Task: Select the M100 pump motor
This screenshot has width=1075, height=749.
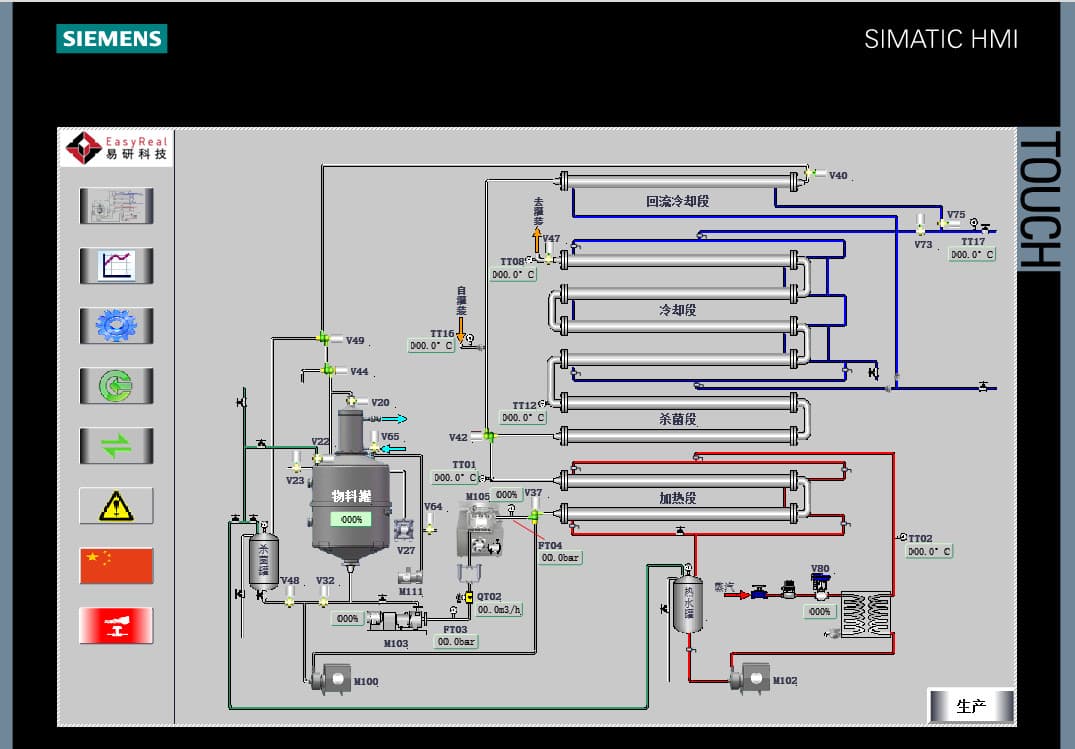Action: 328,680
